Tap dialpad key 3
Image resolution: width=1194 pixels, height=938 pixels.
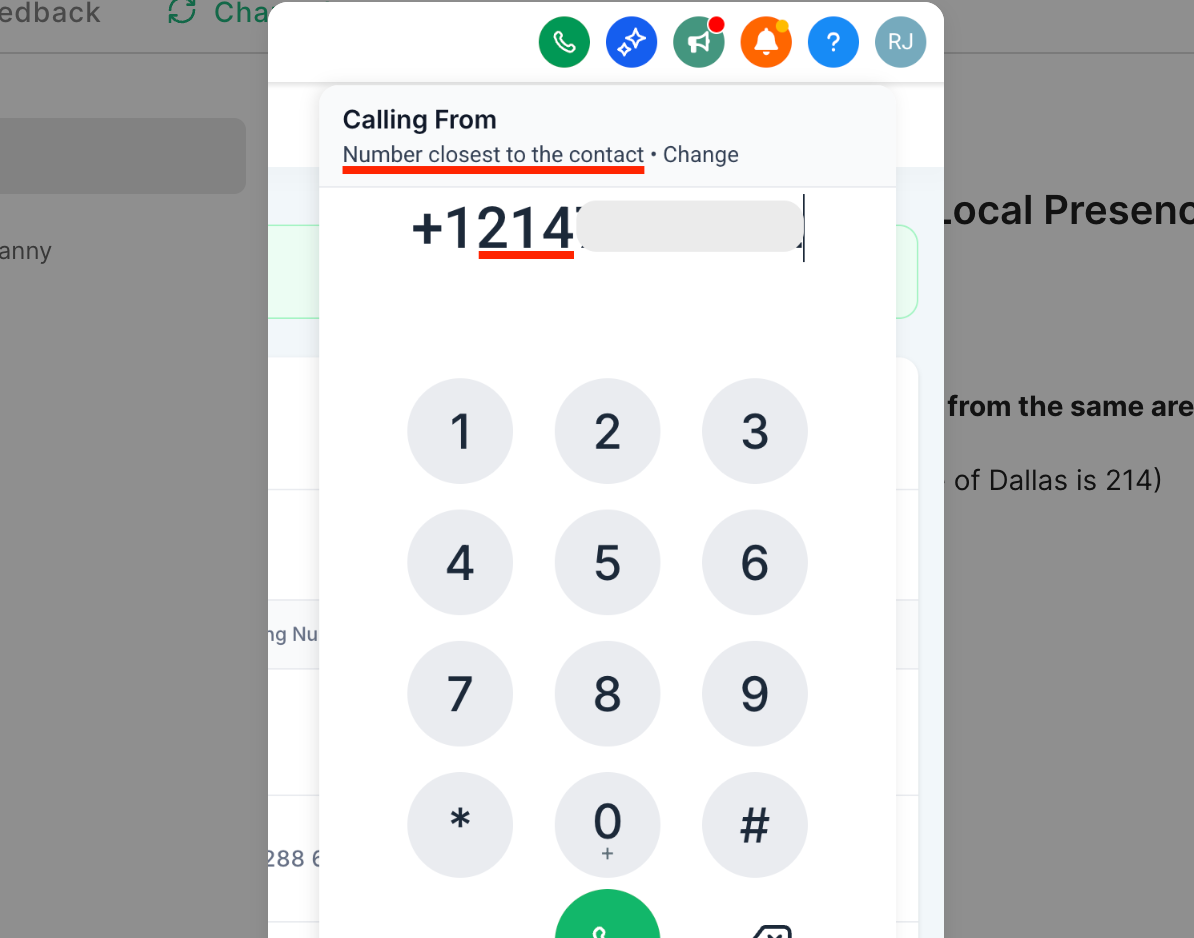pos(755,431)
